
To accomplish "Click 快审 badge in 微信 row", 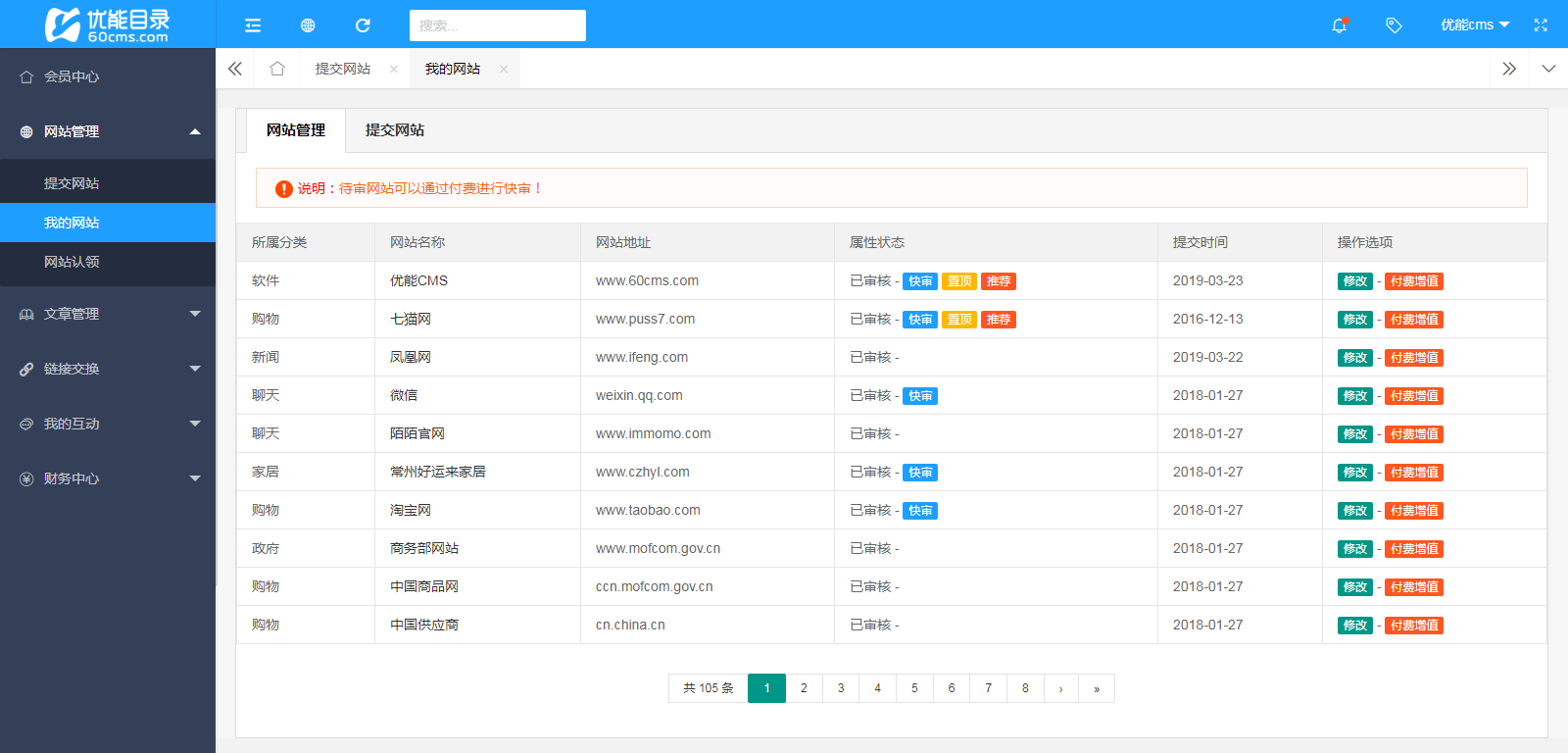I will pos(920,396).
